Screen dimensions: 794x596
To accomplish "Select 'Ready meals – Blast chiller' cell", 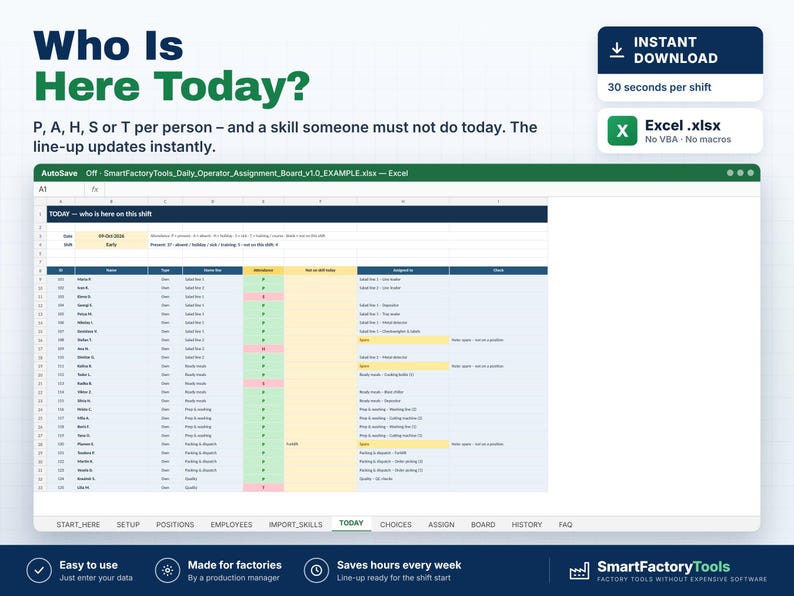I will point(403,392).
